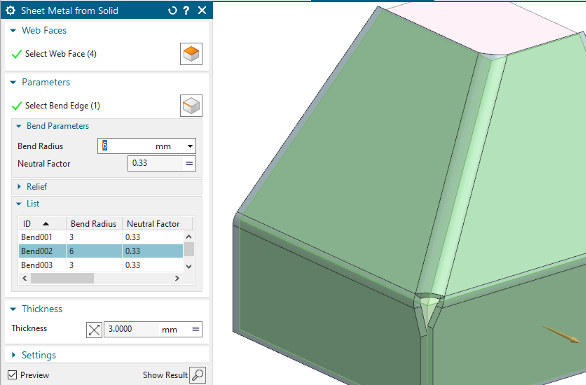Click the Show Result magnifier icon
586x385 pixels.
click(197, 375)
